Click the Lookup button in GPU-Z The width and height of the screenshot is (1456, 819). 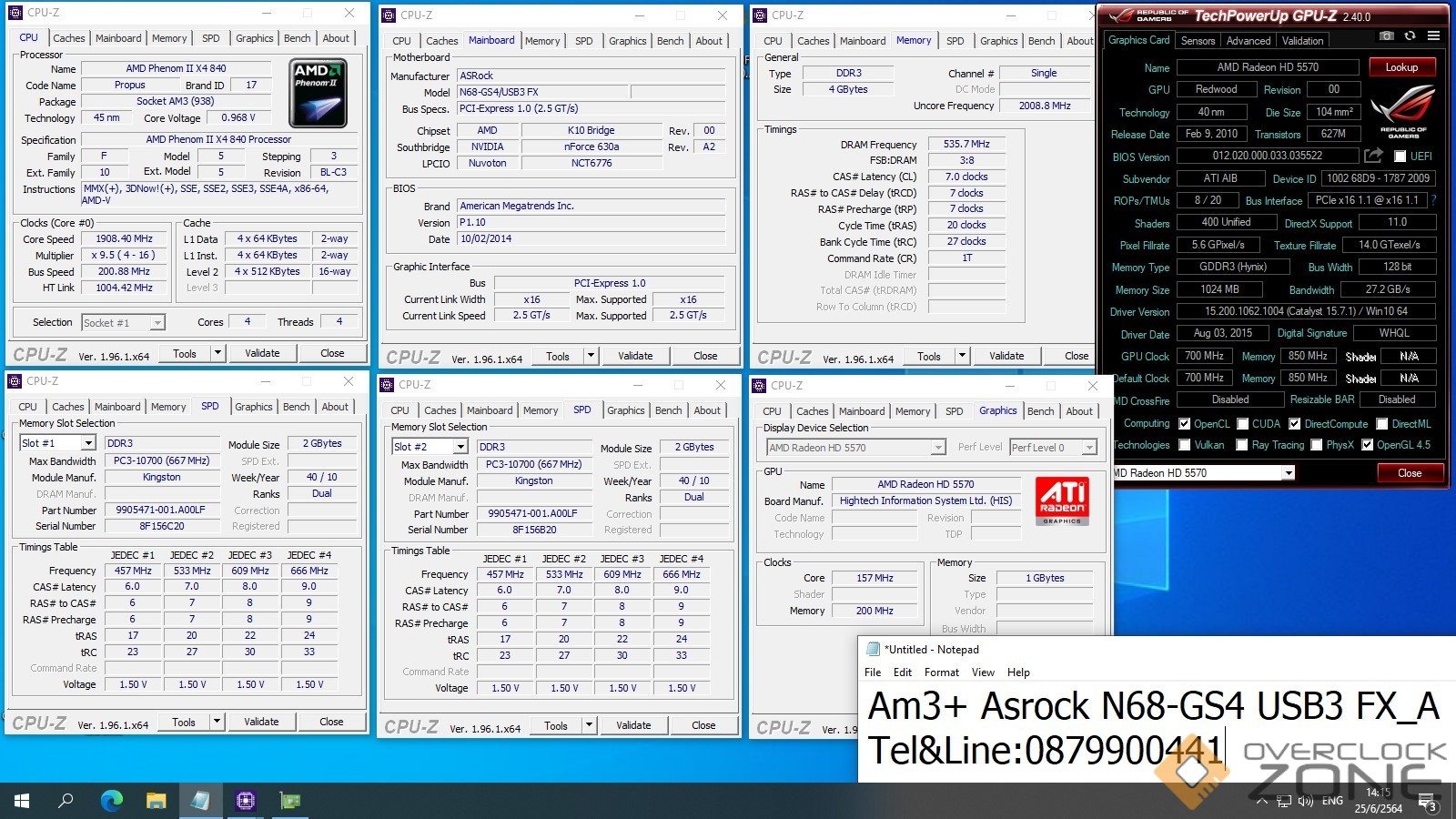coord(1401,67)
